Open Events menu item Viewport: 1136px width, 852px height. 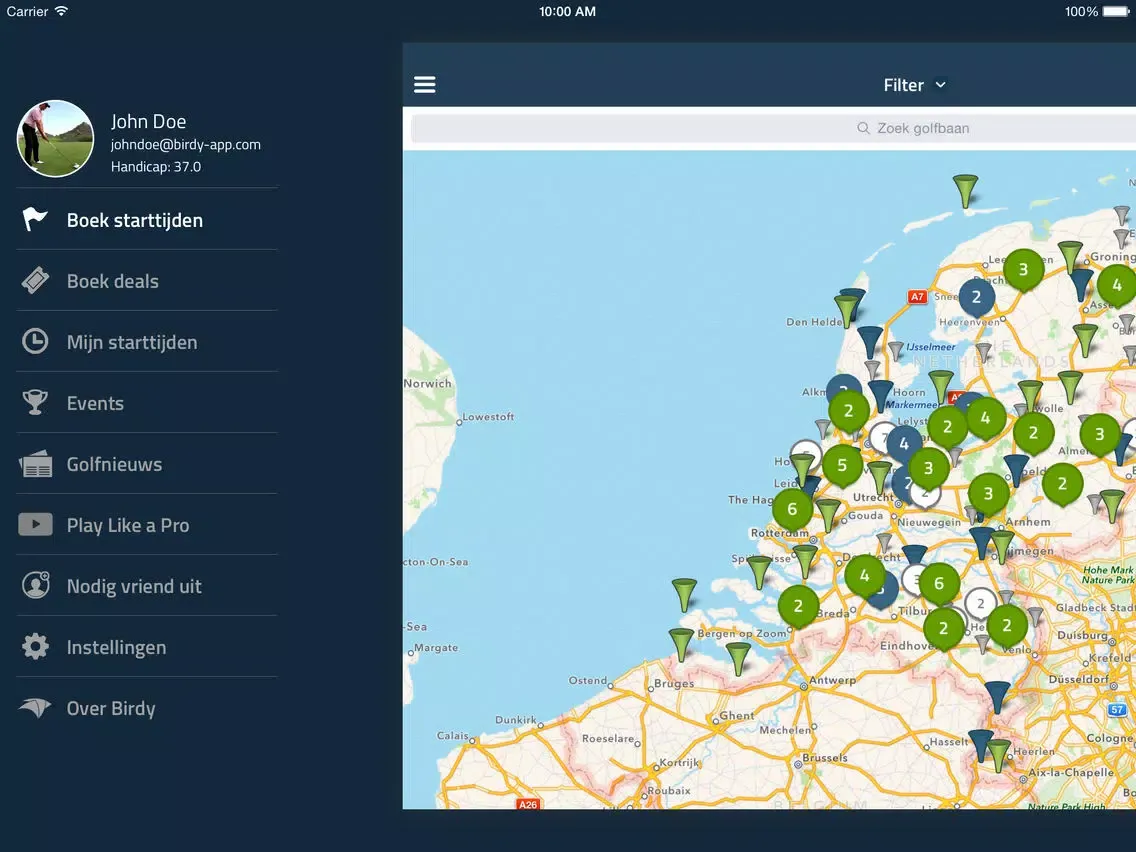pyautogui.click(x=147, y=402)
